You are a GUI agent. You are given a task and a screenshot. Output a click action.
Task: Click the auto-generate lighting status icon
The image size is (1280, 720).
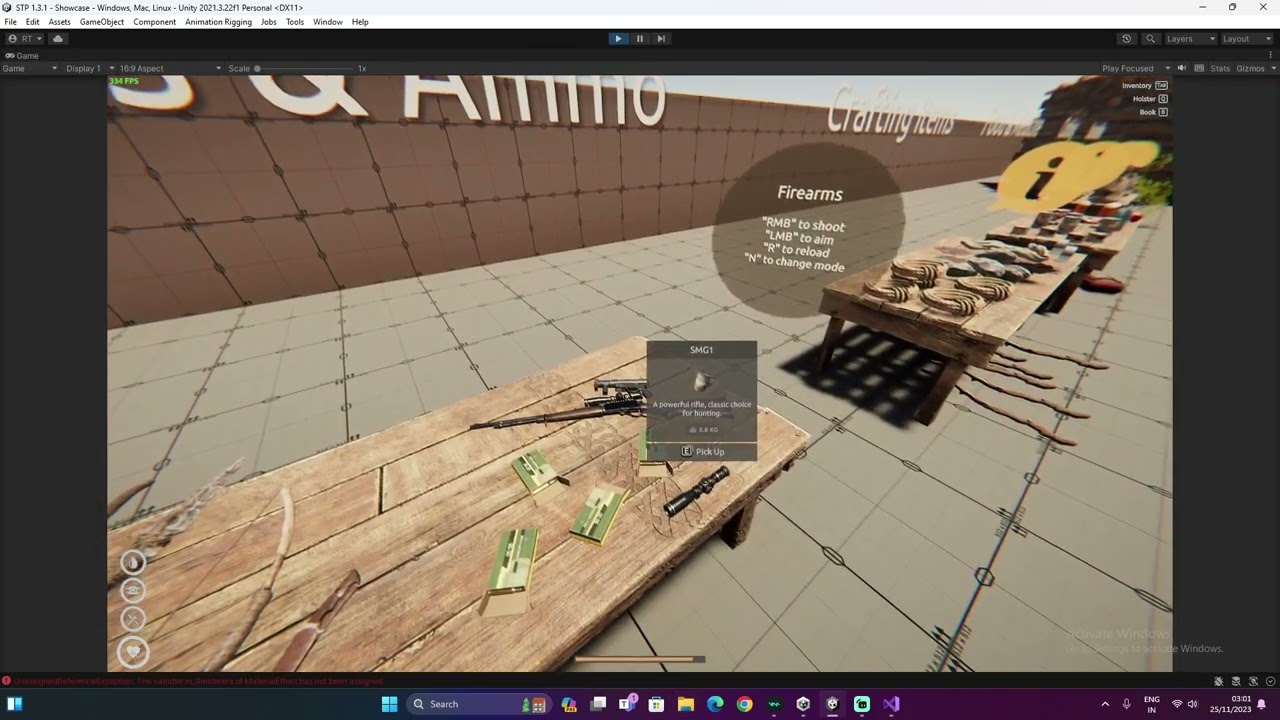[x=1252, y=681]
